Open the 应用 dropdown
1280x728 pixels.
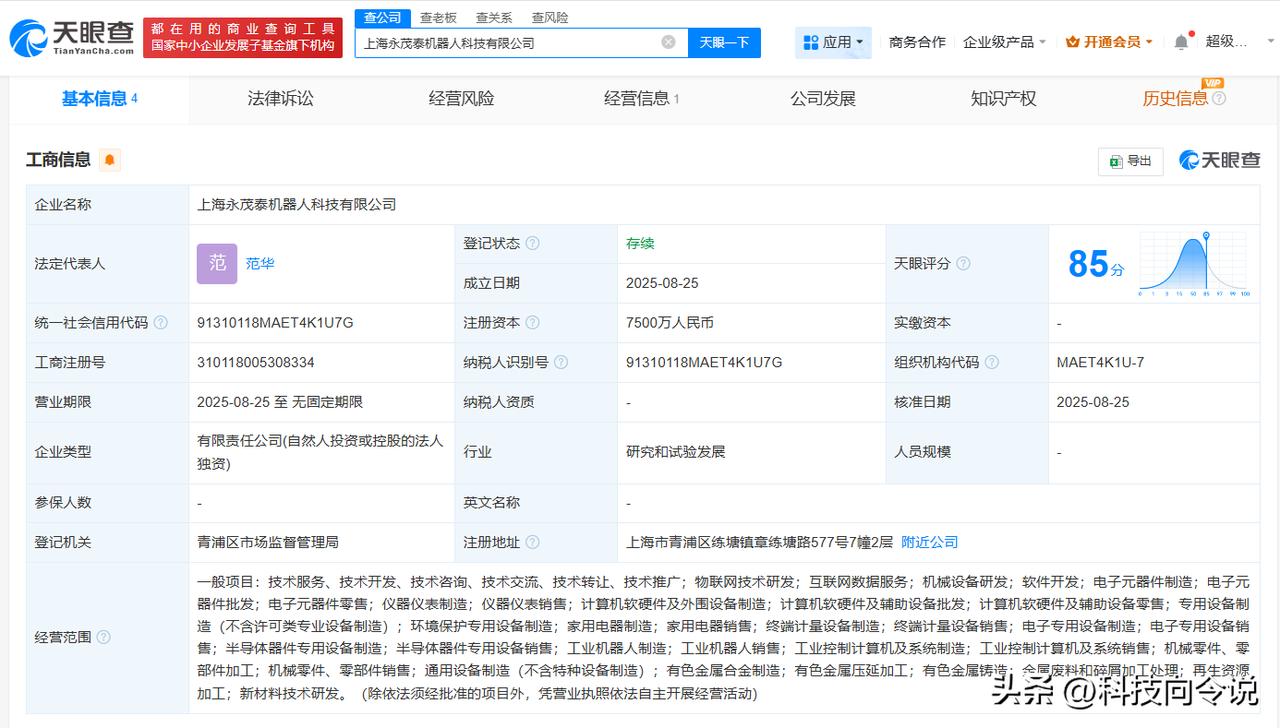coord(834,42)
